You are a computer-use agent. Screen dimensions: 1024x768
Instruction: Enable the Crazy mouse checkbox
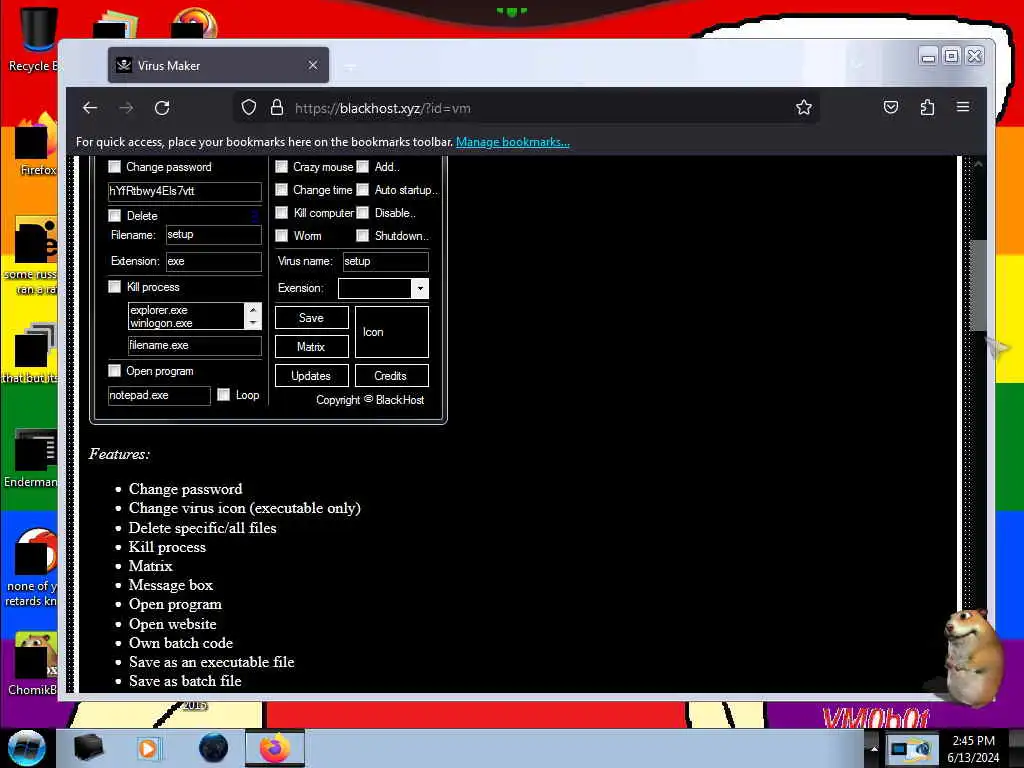[281, 167]
